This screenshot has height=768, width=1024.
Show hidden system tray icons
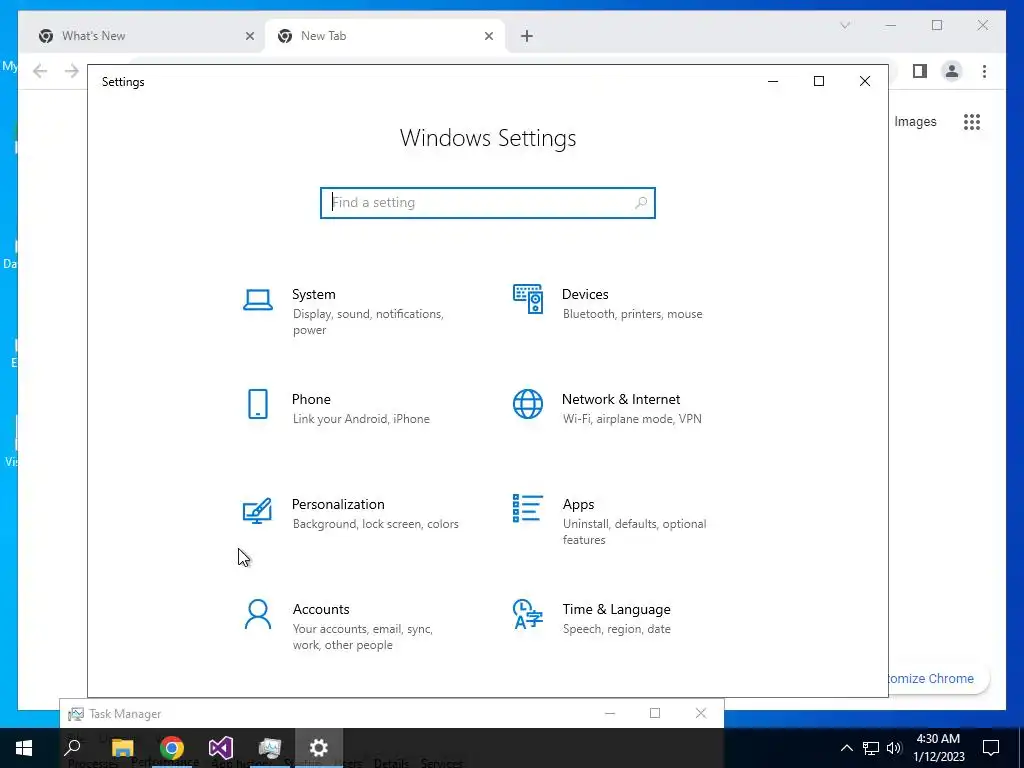846,748
